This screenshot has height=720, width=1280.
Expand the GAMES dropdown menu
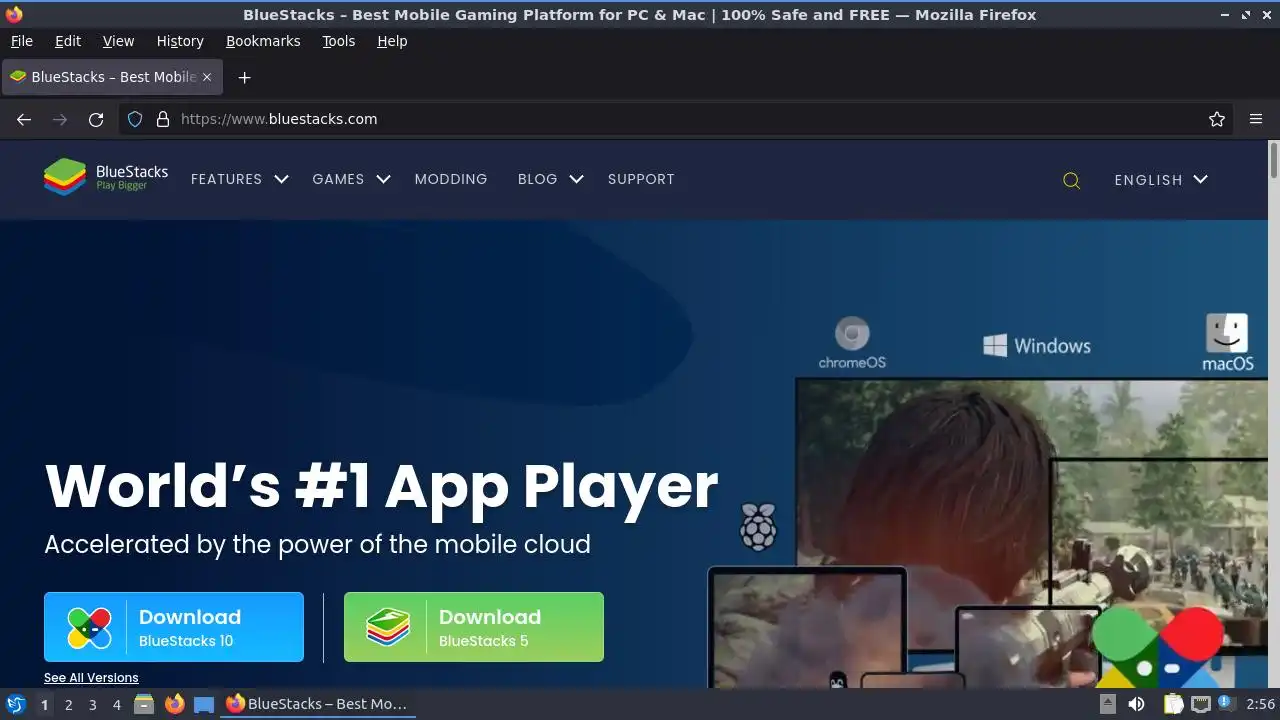click(x=351, y=179)
